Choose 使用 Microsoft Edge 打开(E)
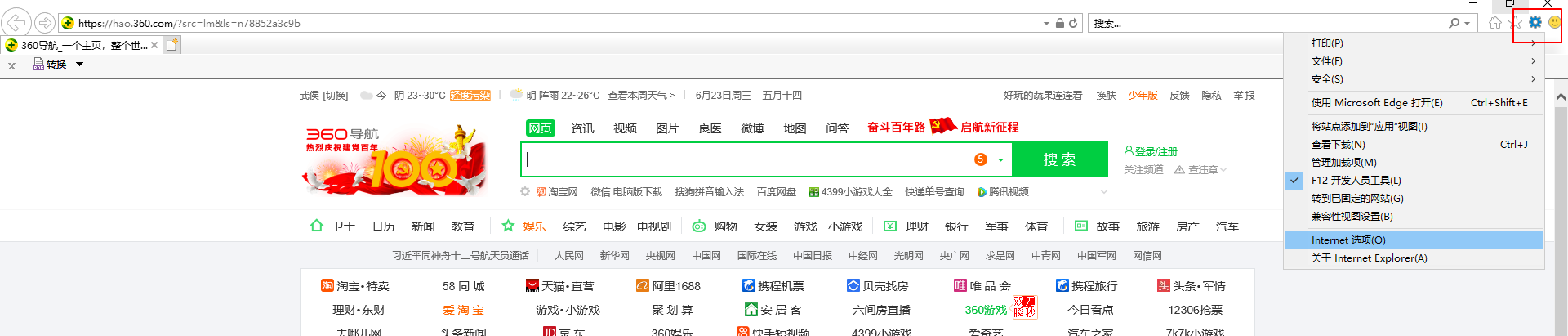 point(1414,103)
